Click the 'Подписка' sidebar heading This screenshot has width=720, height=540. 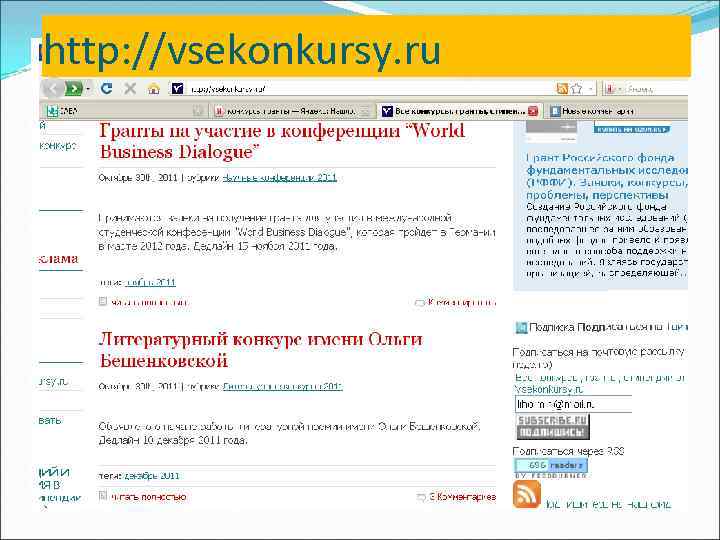click(552, 327)
